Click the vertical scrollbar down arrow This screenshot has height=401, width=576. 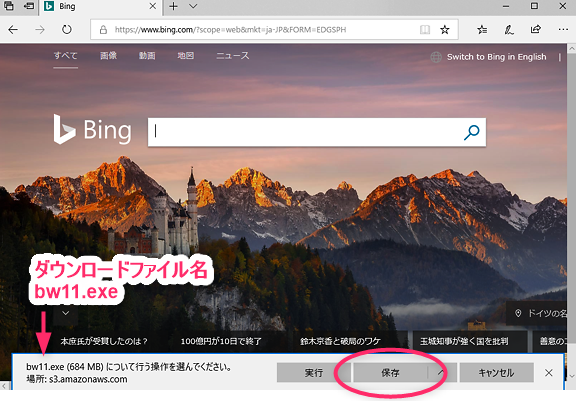point(571,376)
